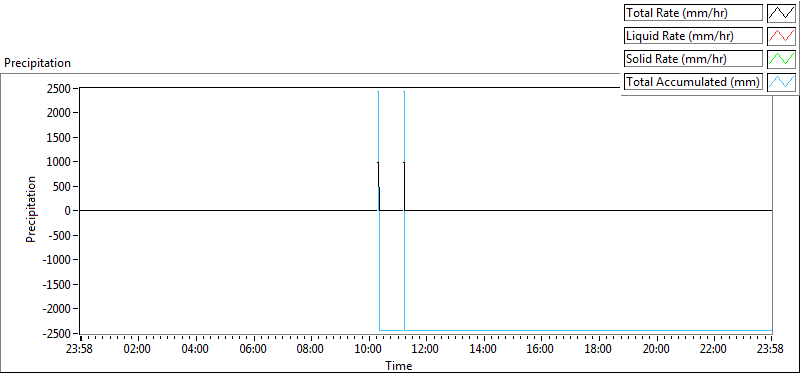The image size is (800, 373).
Task: Click the 16:00 x-axis time label
Action: (541, 349)
